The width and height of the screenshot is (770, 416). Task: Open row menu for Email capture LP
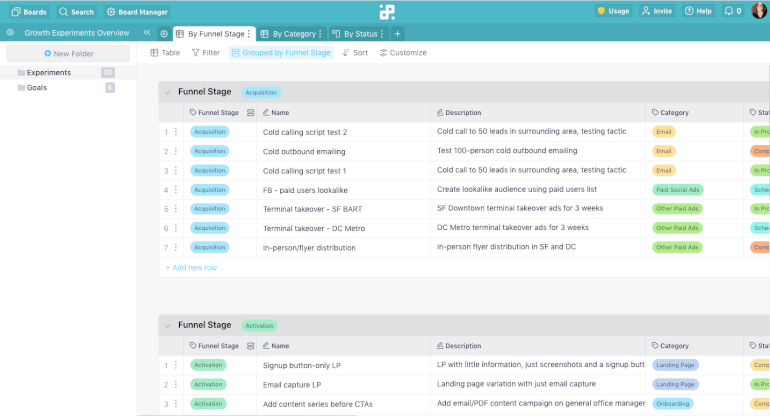pos(176,385)
